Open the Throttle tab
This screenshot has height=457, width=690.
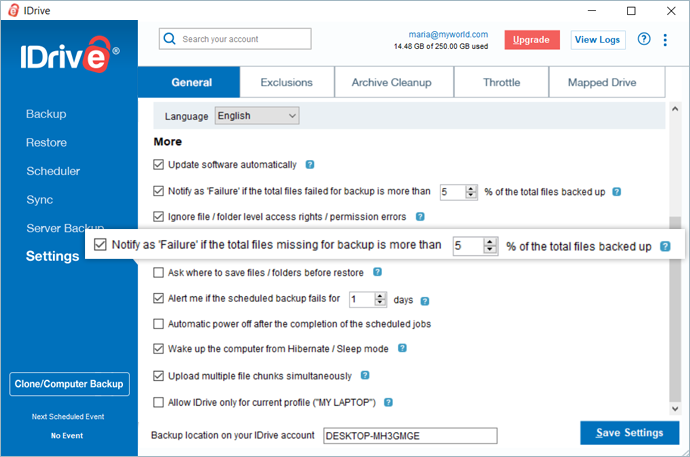(x=501, y=82)
